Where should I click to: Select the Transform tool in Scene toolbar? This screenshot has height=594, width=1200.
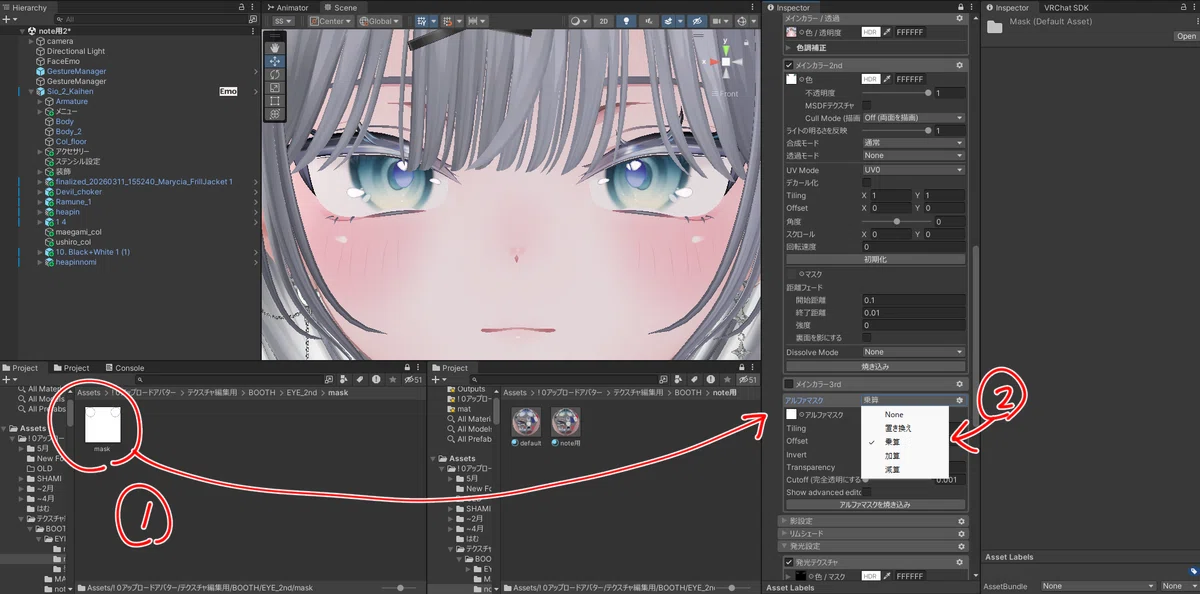point(274,115)
